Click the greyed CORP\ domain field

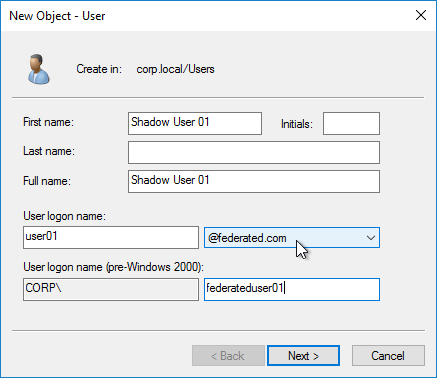[x=111, y=289]
